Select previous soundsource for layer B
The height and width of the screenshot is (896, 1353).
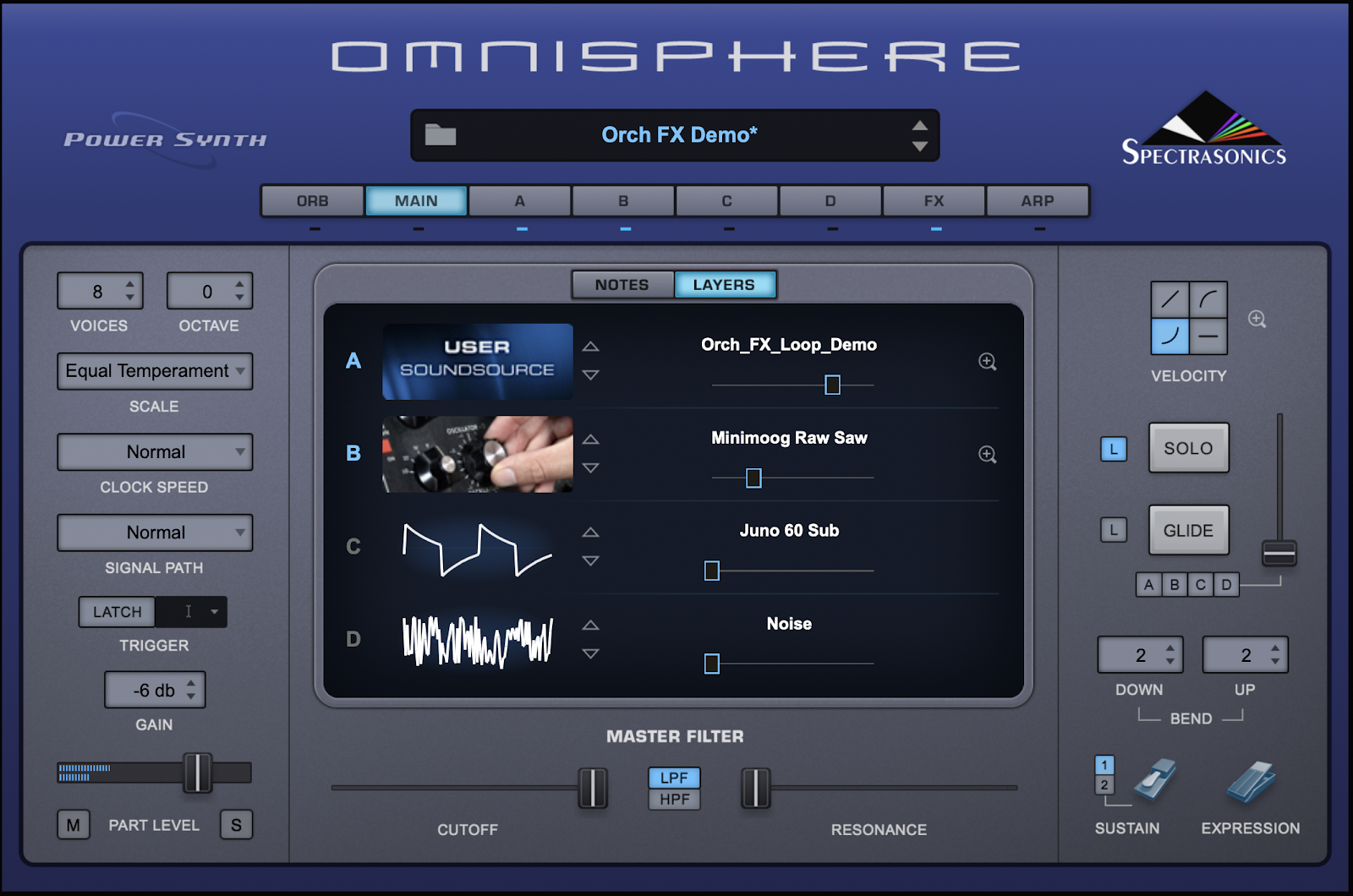click(590, 440)
